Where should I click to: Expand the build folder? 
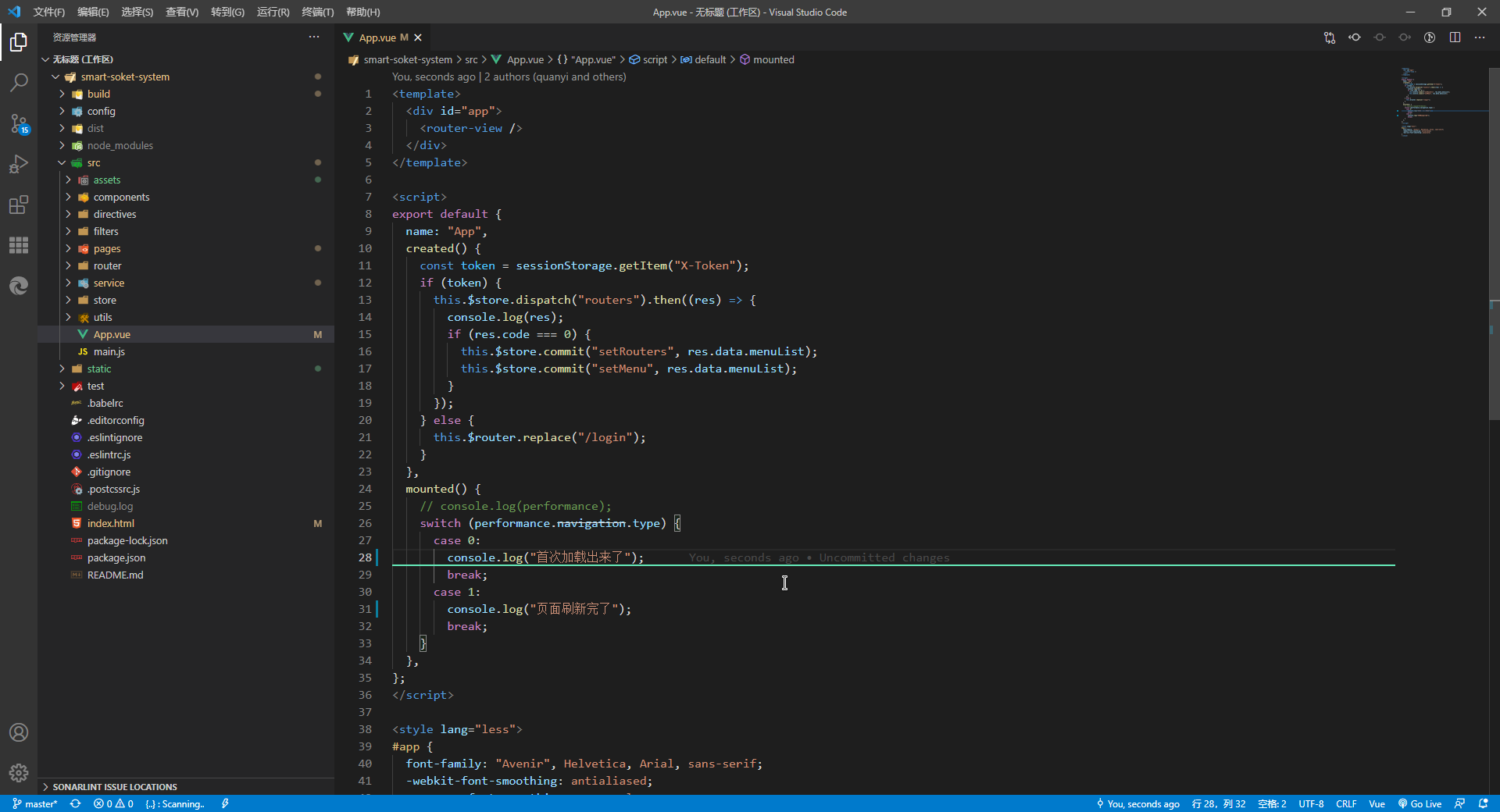[x=186, y=94]
